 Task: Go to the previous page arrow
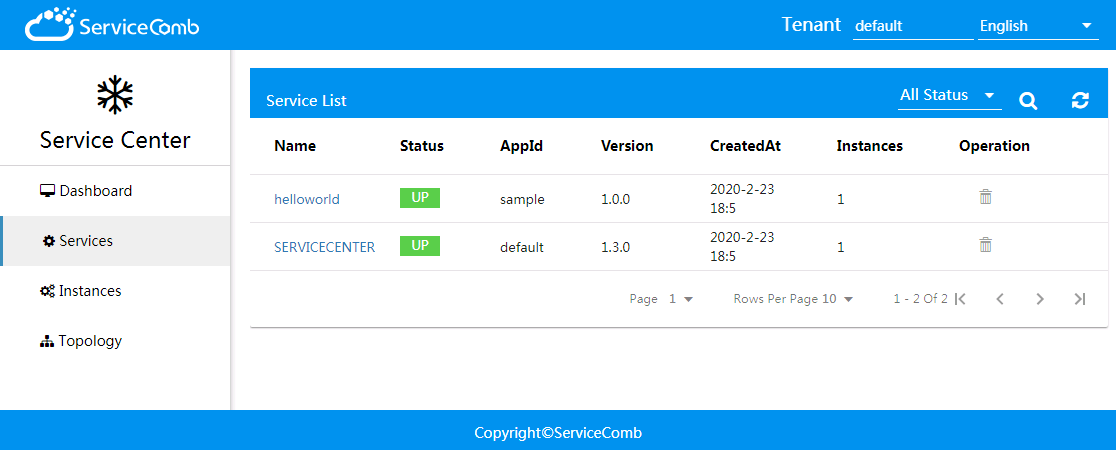(x=1000, y=299)
